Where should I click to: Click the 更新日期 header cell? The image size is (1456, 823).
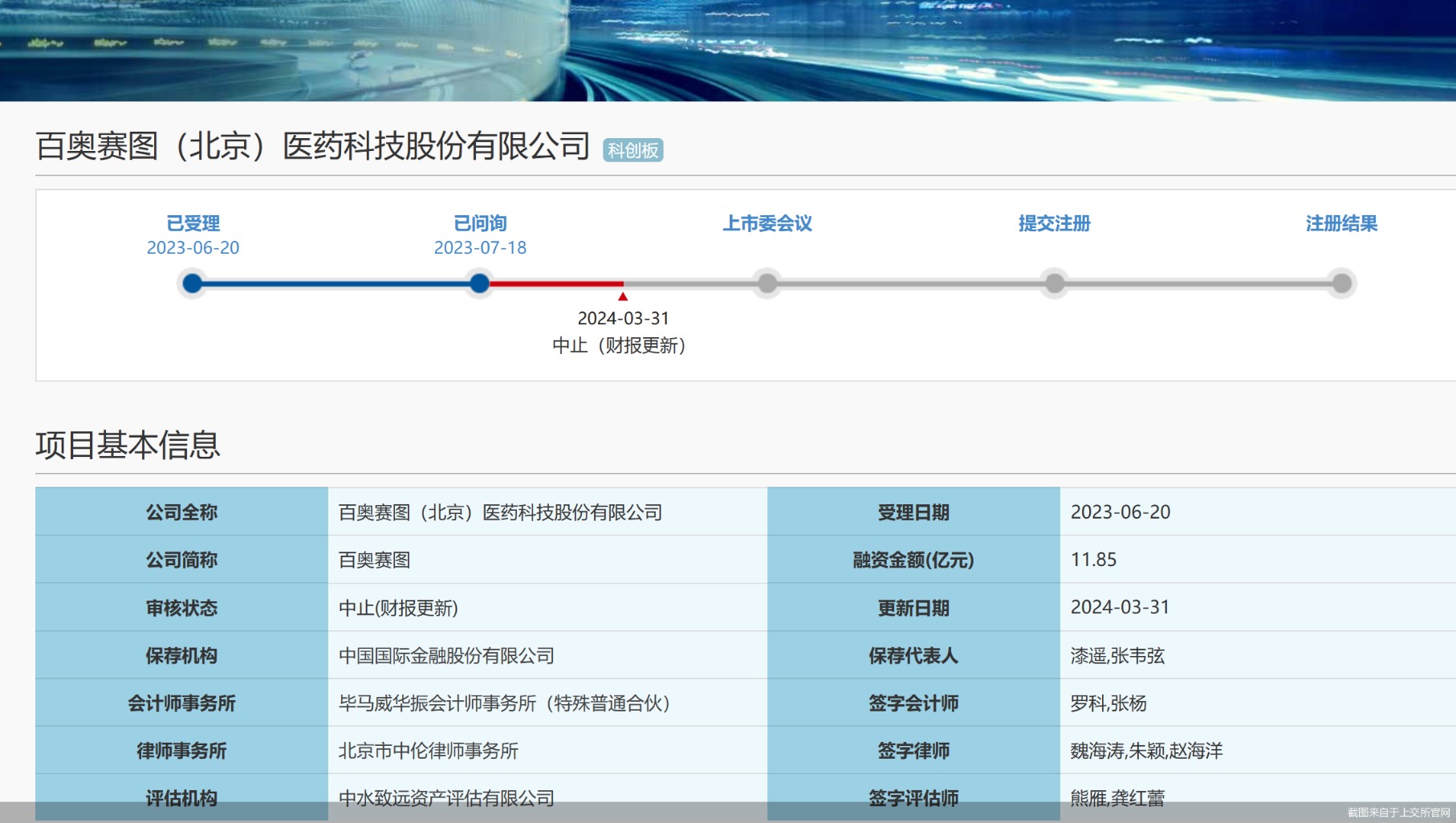(913, 608)
